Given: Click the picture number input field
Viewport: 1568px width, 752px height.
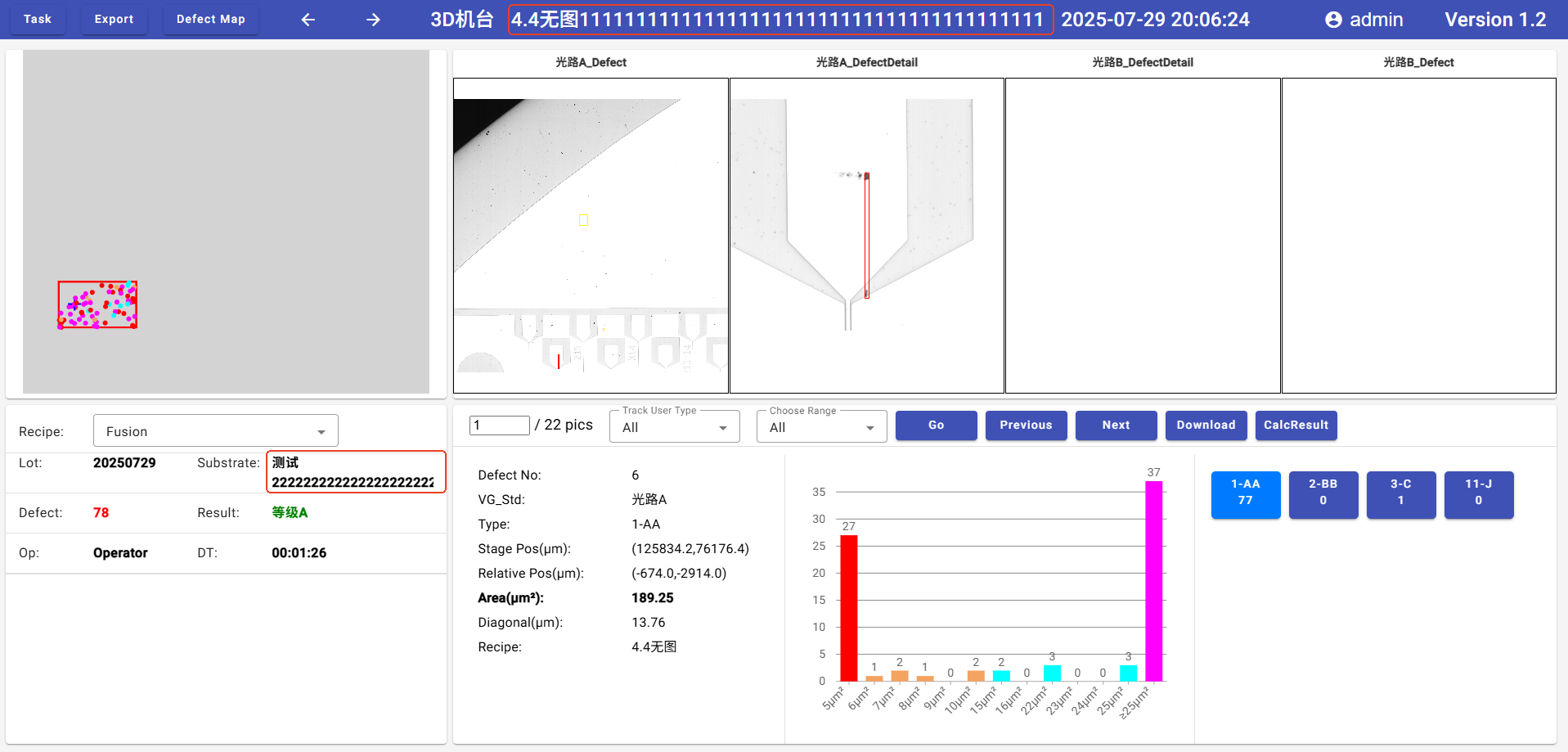Looking at the screenshot, I should pos(499,426).
